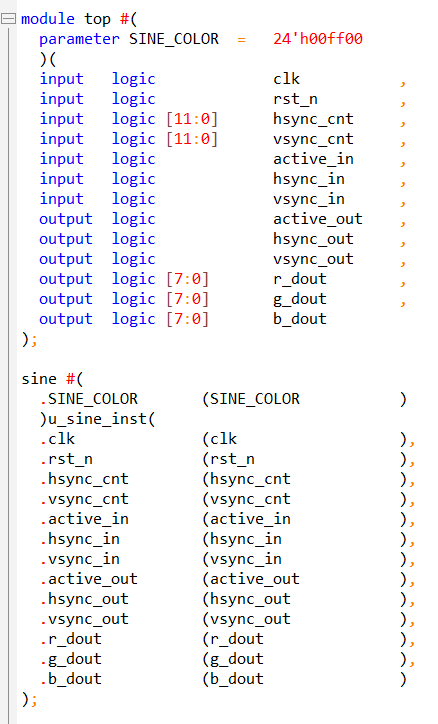438x724 pixels.
Task: Click the (vsync_cnt signal argument
Action: 246,500
